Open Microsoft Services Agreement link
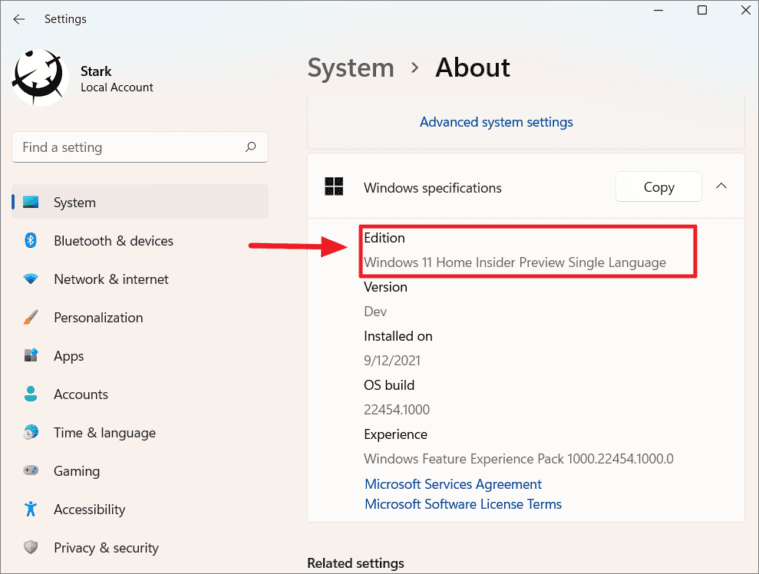759x574 pixels. (x=453, y=484)
